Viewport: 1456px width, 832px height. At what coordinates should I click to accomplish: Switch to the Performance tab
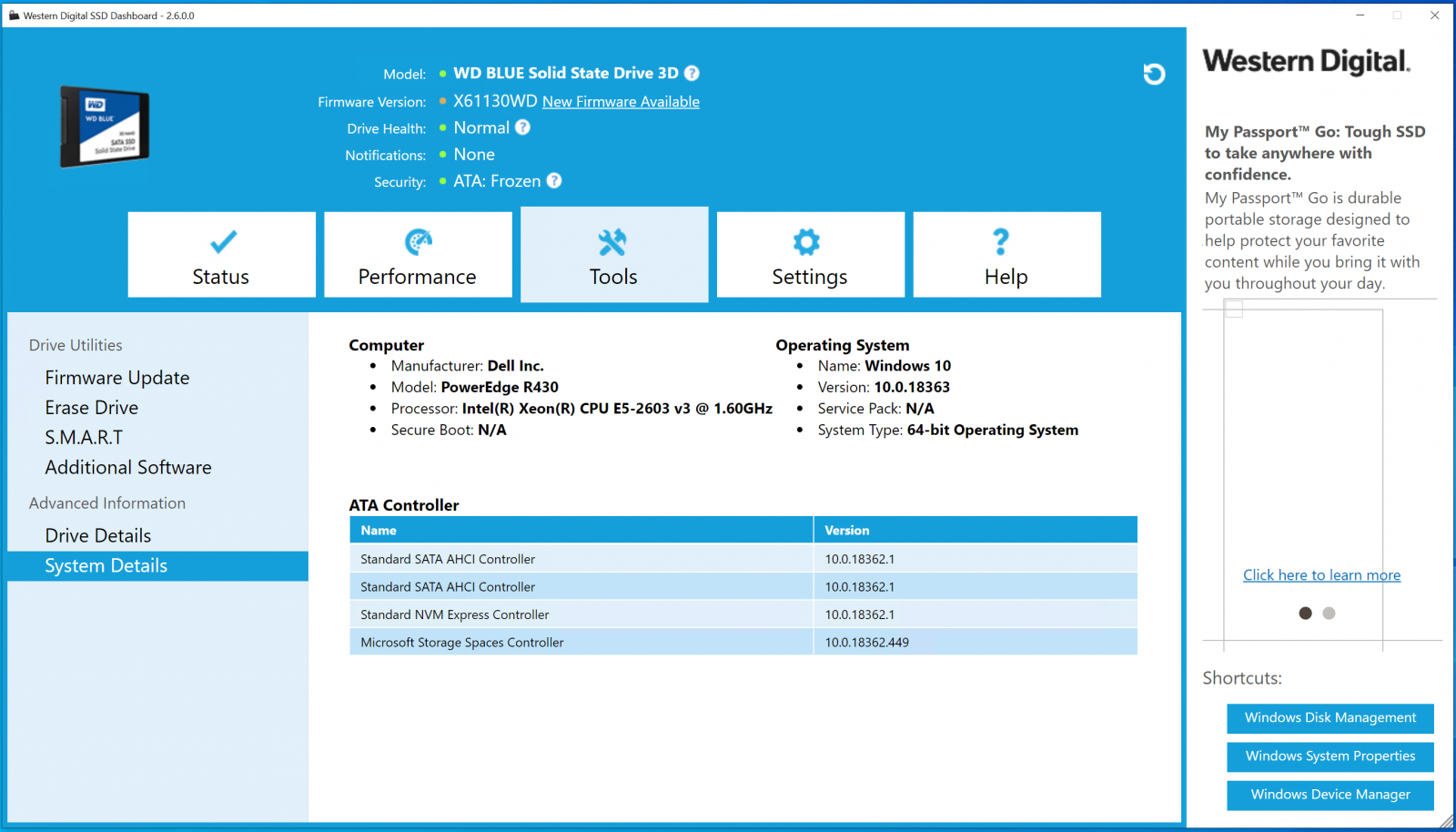click(x=418, y=255)
